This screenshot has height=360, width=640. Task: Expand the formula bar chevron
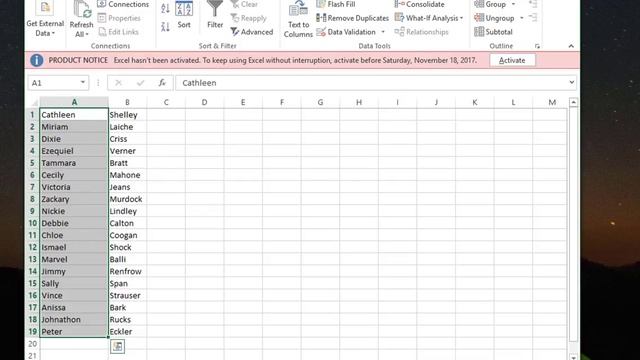[x=571, y=82]
